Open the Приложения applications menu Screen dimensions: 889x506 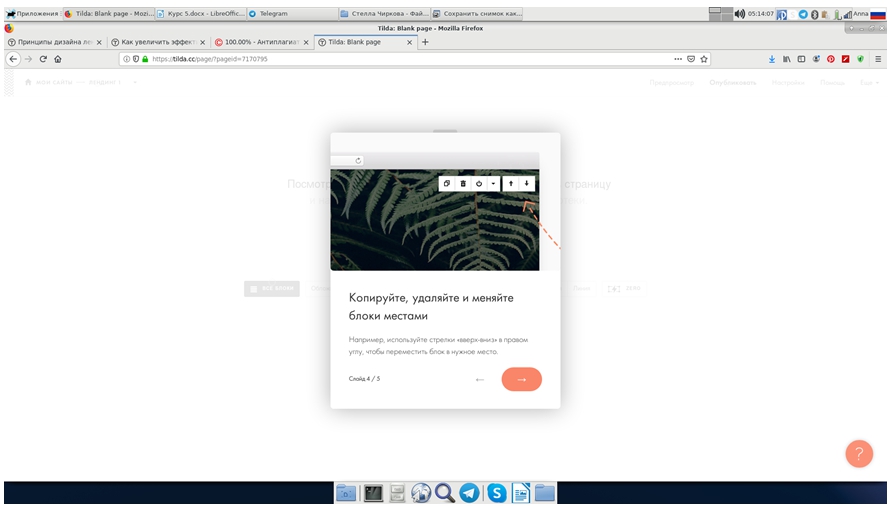point(32,14)
